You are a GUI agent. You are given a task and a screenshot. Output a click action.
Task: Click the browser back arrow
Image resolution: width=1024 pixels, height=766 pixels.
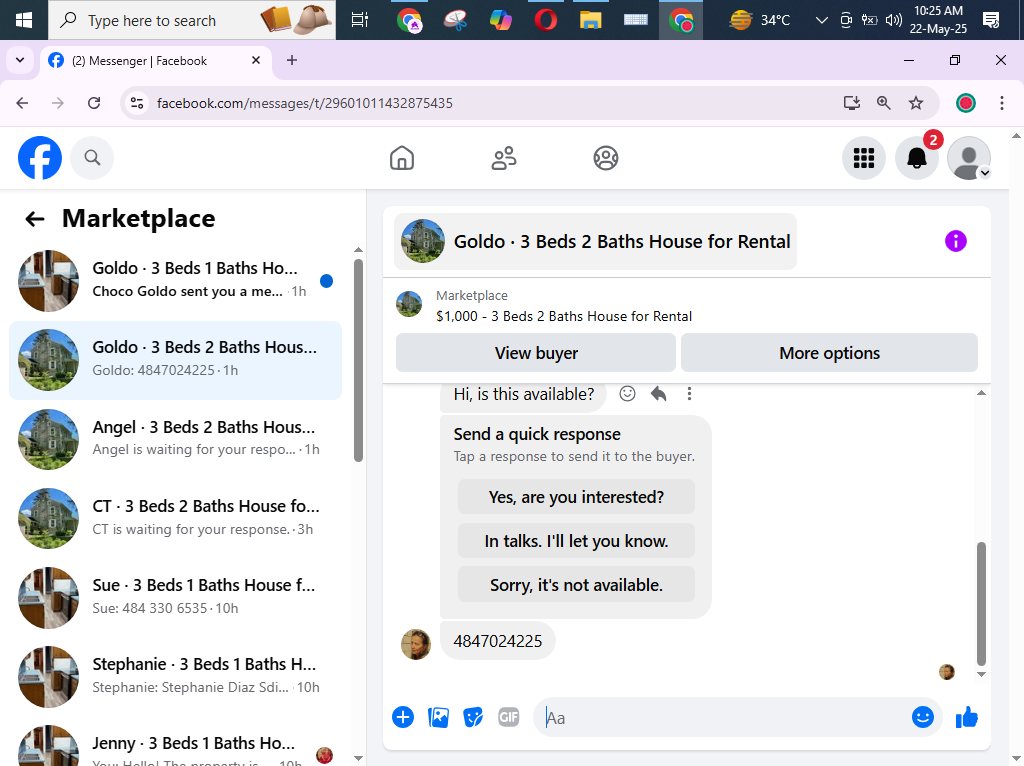22,103
